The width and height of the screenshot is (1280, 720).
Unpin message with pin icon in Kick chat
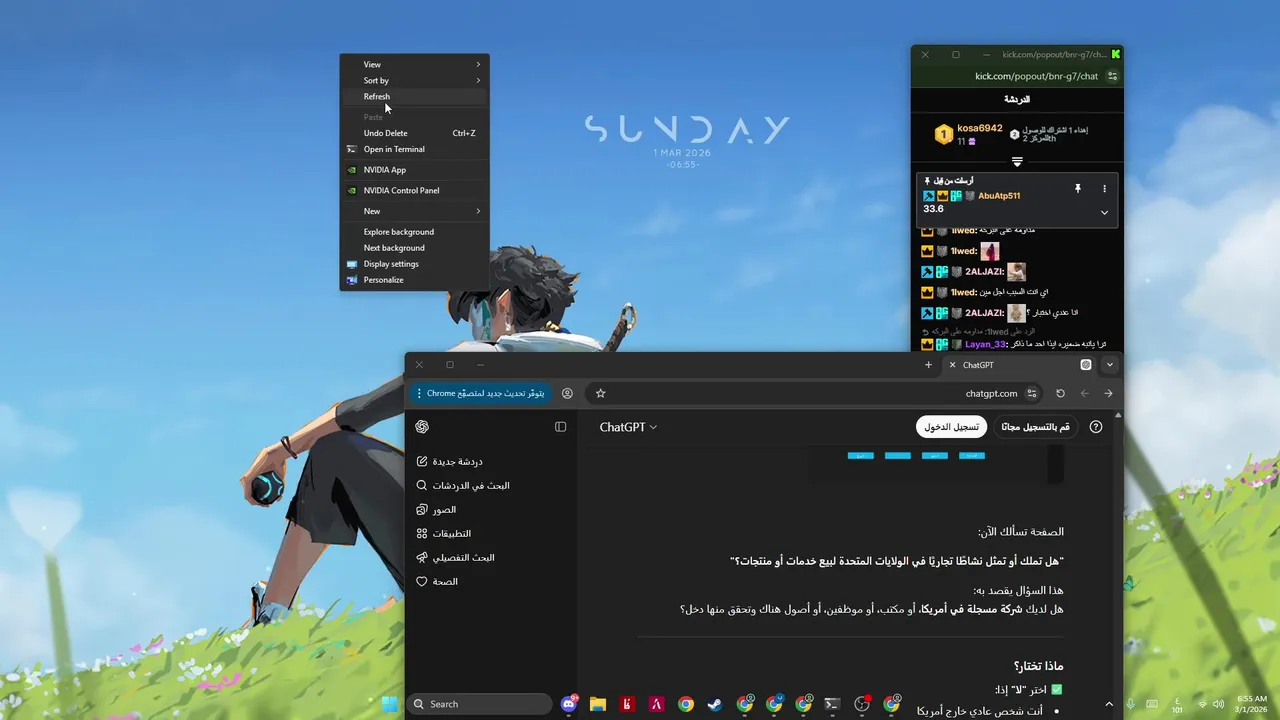coord(1078,188)
